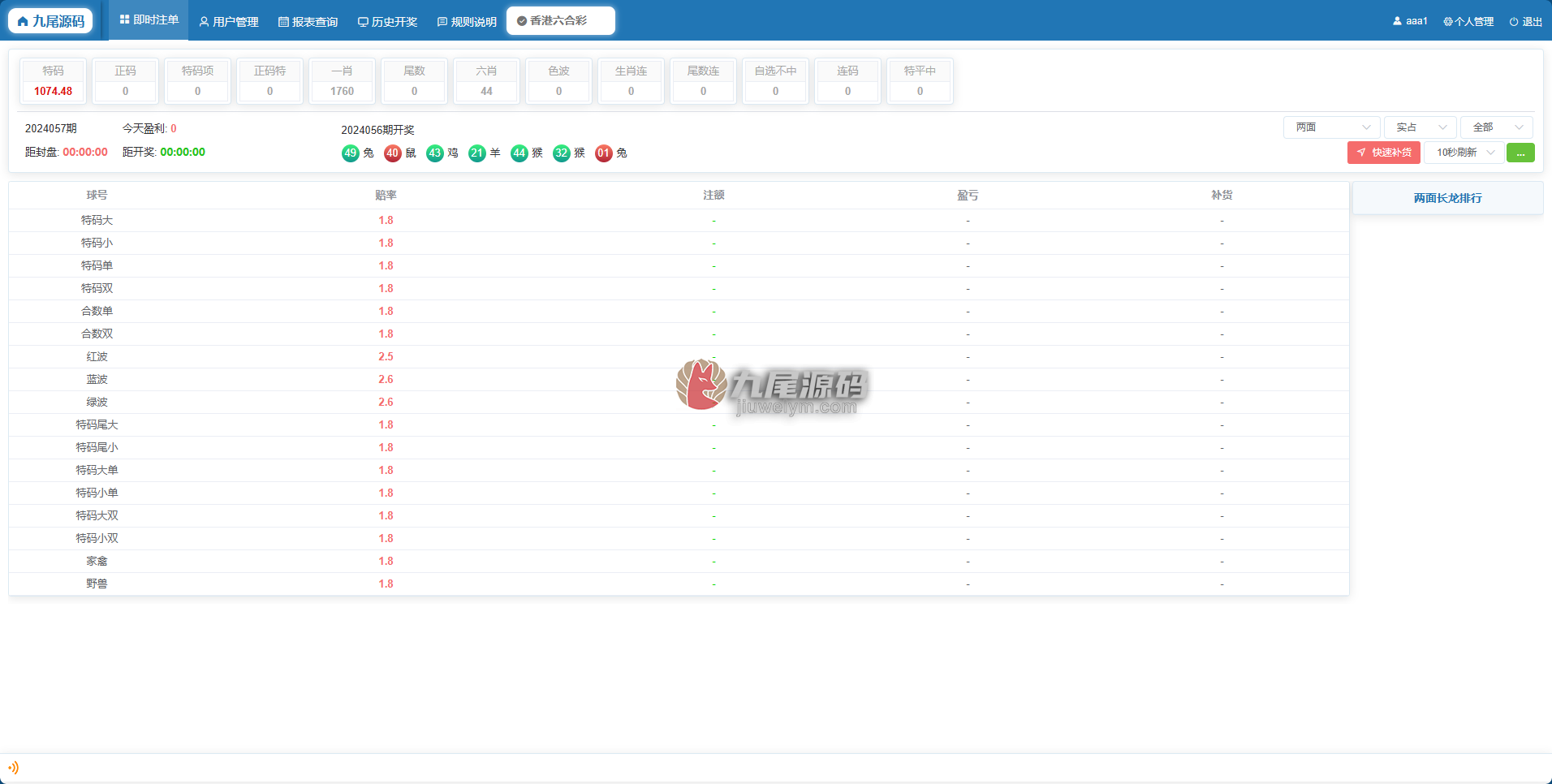This screenshot has width=1552, height=784.
Task: Click the green ellipsis button
Action: (1520, 153)
